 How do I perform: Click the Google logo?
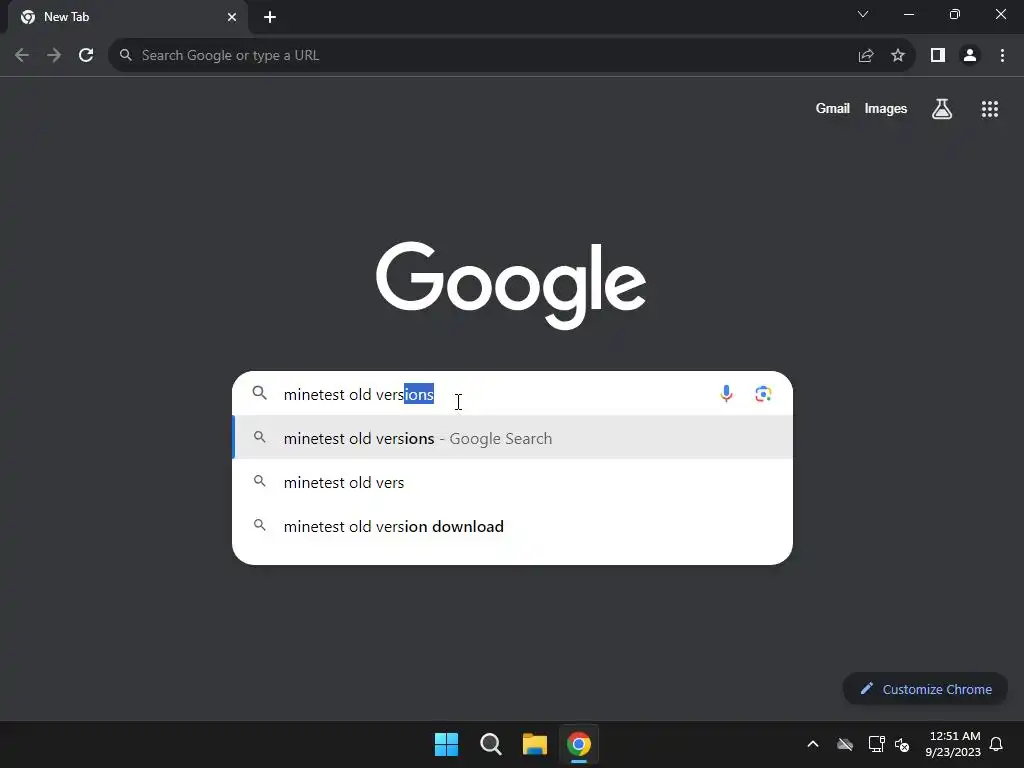(x=511, y=285)
